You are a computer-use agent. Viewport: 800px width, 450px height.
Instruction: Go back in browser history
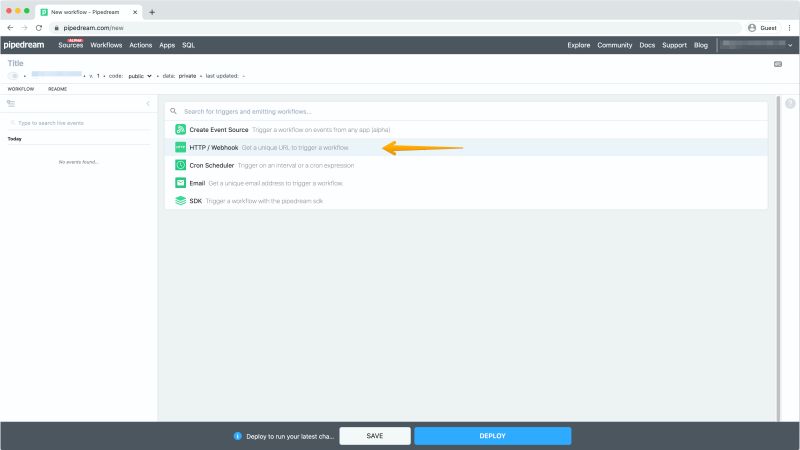pos(10,28)
